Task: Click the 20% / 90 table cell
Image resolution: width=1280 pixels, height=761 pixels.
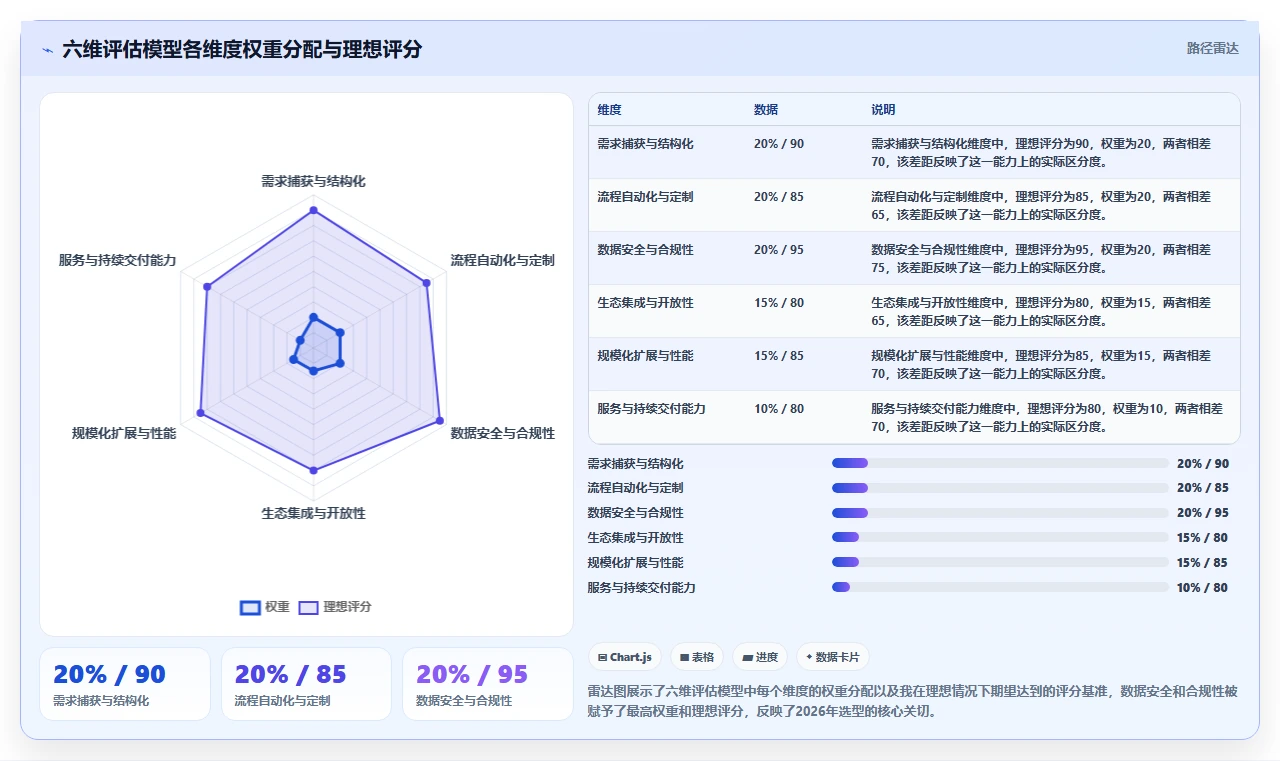Action: click(x=779, y=144)
